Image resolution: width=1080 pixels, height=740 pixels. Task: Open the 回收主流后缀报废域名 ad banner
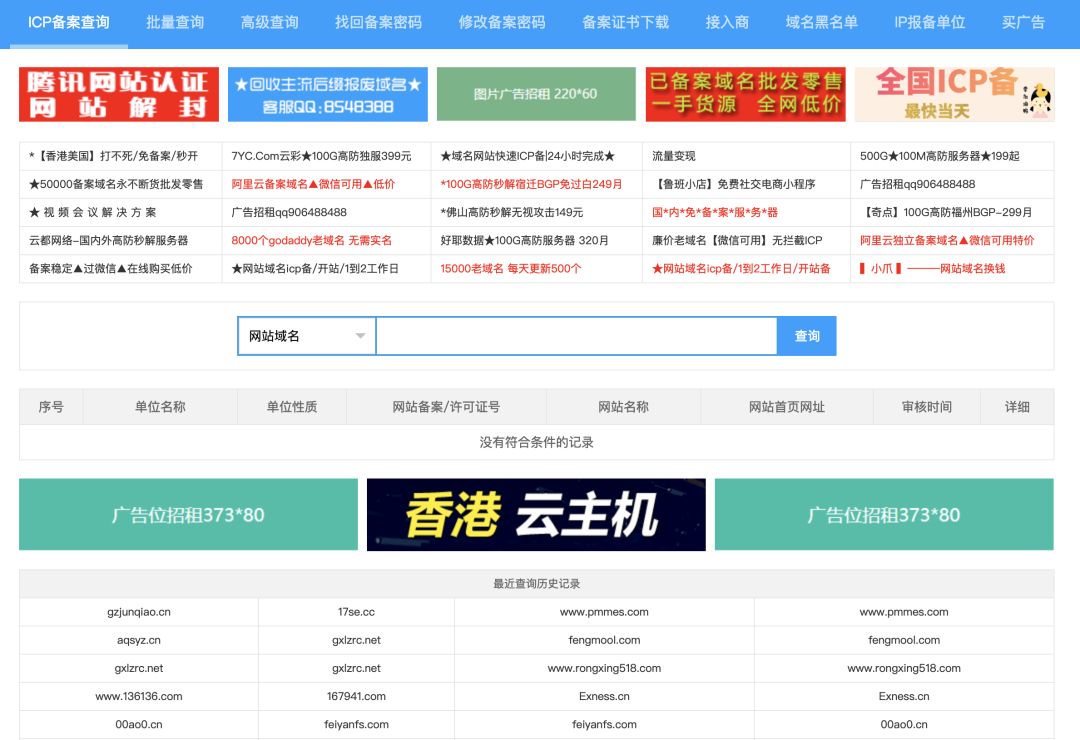328,94
